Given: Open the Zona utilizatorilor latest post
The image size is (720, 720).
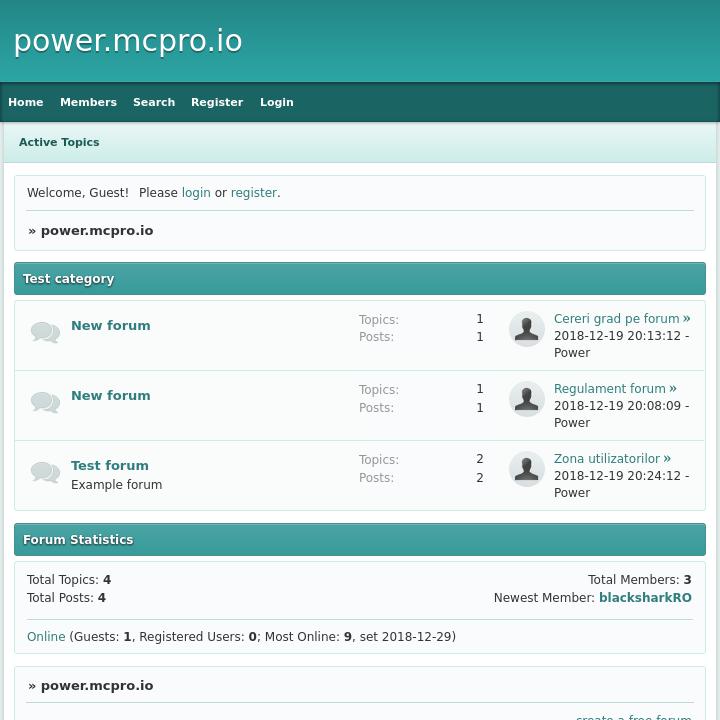Looking at the screenshot, I should pyautogui.click(x=607, y=459).
